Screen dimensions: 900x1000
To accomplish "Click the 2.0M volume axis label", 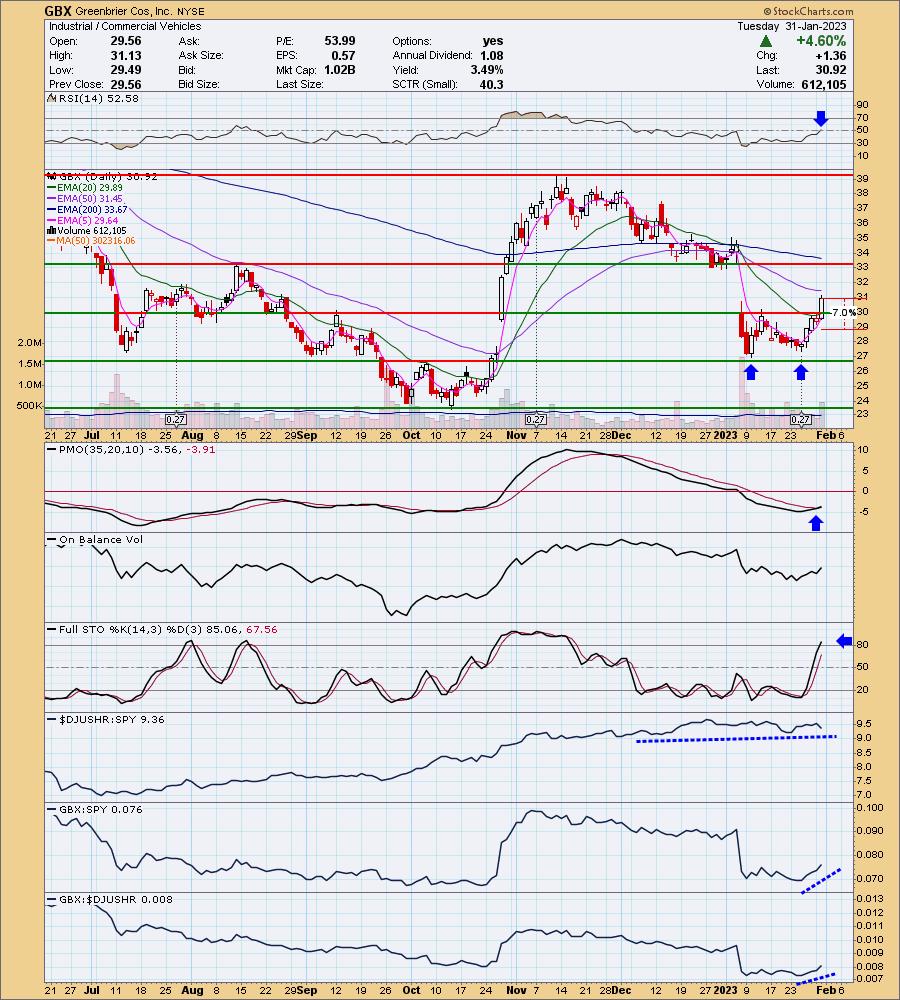I will pos(30,342).
